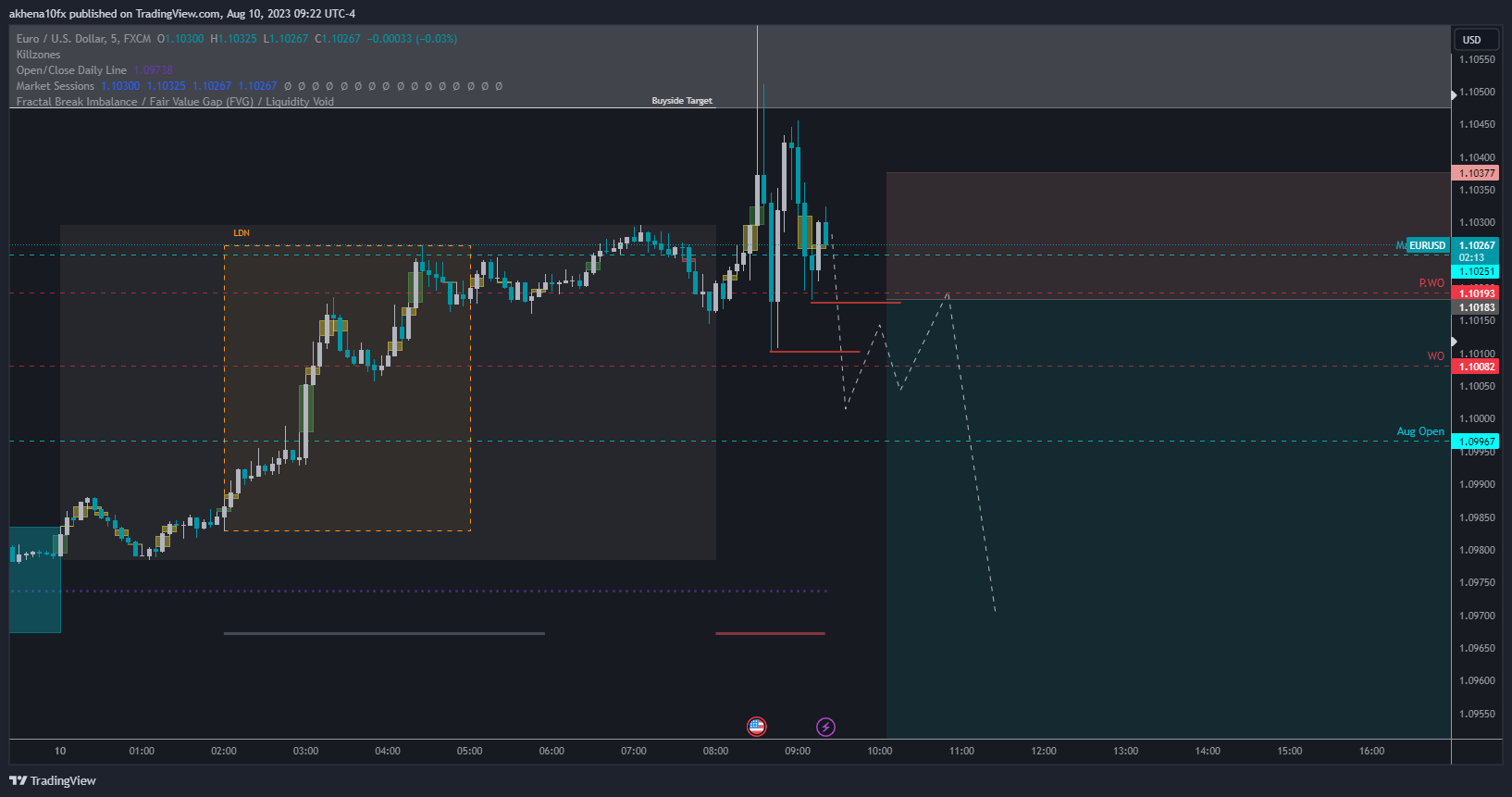Click the 1.10500 price scale label
Viewport: 1512px width, 797px height.
point(1477,92)
